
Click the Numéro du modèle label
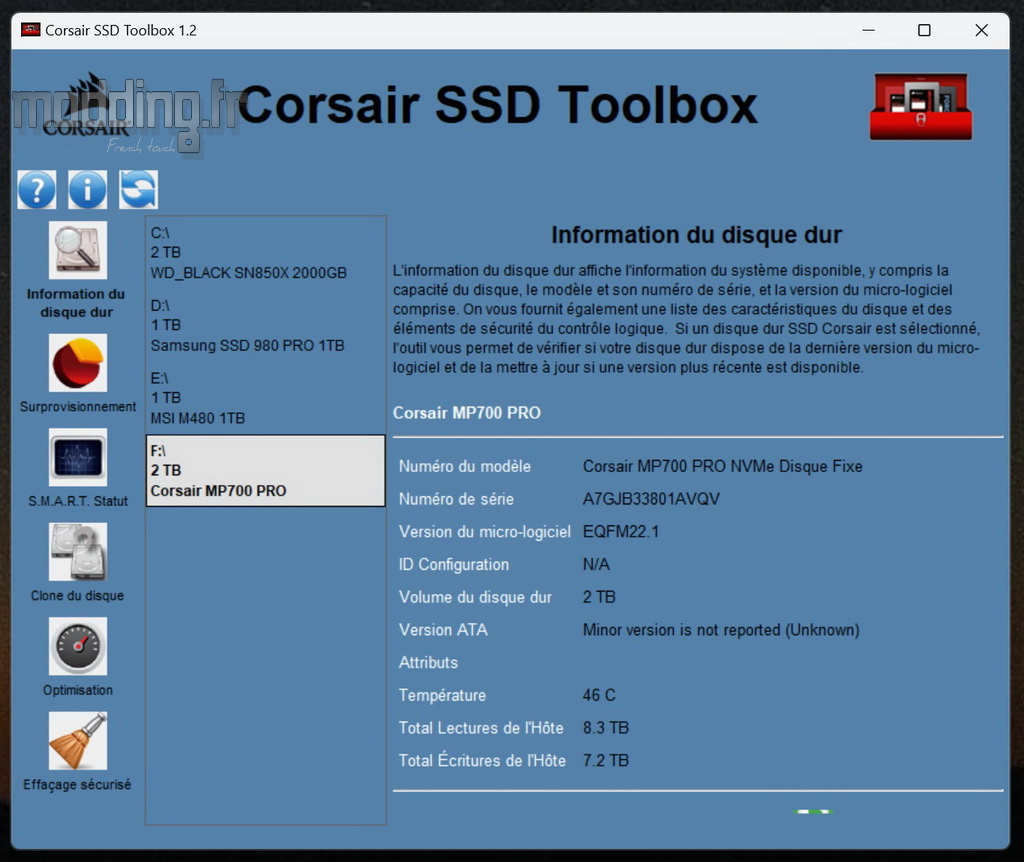(x=465, y=466)
